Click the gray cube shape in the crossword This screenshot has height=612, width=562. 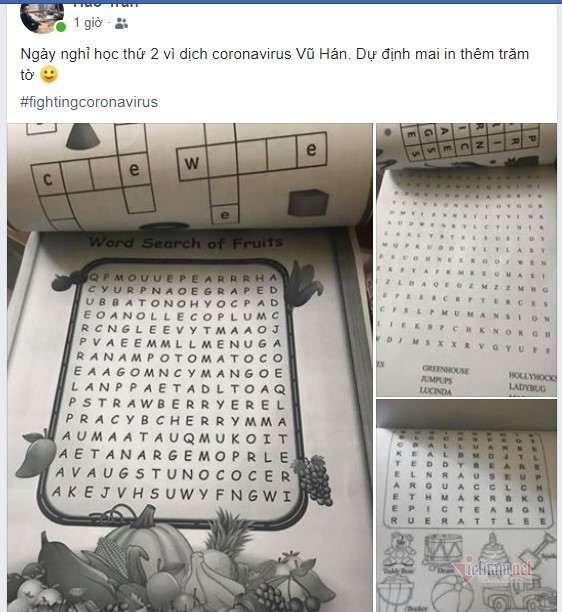(x=308, y=202)
